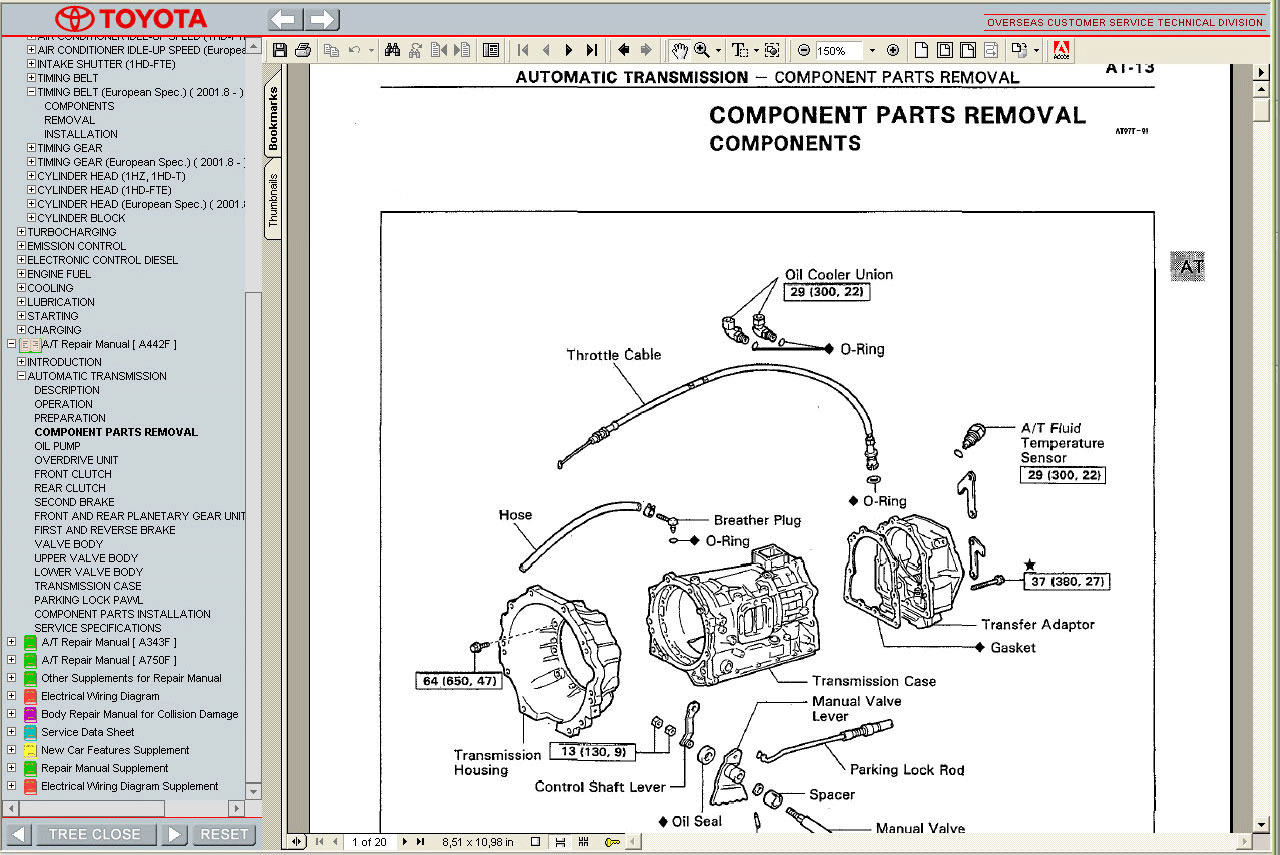Screen dimensions: 1280x855
Task: Expand the Electrical Wiring Diagram node
Action: coord(11,696)
